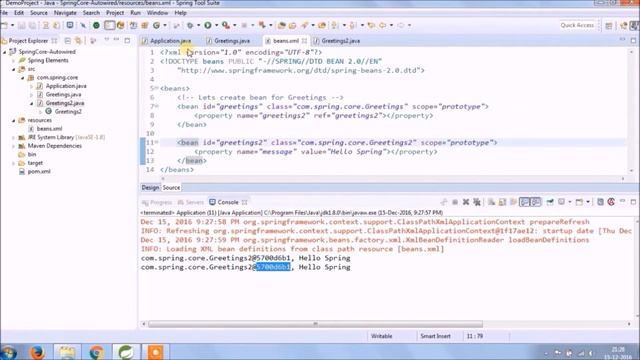Viewport: 640px width, 360px height.
Task: Toggle the Word Wrap console button
Action: point(513,202)
